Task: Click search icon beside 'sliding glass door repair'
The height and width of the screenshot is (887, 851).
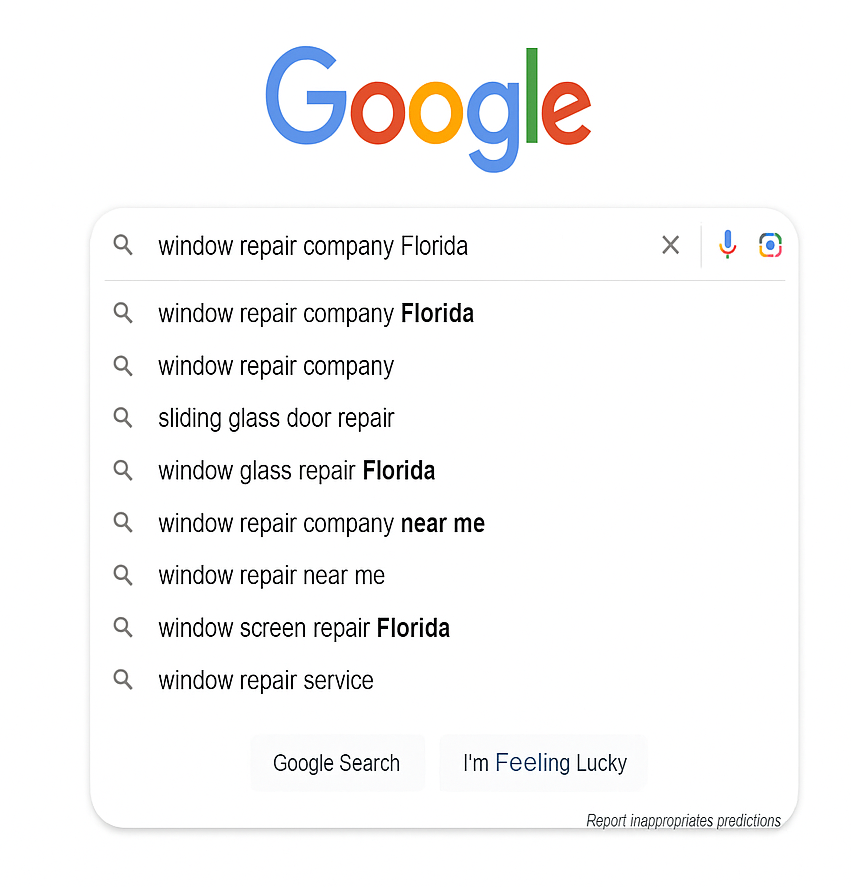Action: 123,418
